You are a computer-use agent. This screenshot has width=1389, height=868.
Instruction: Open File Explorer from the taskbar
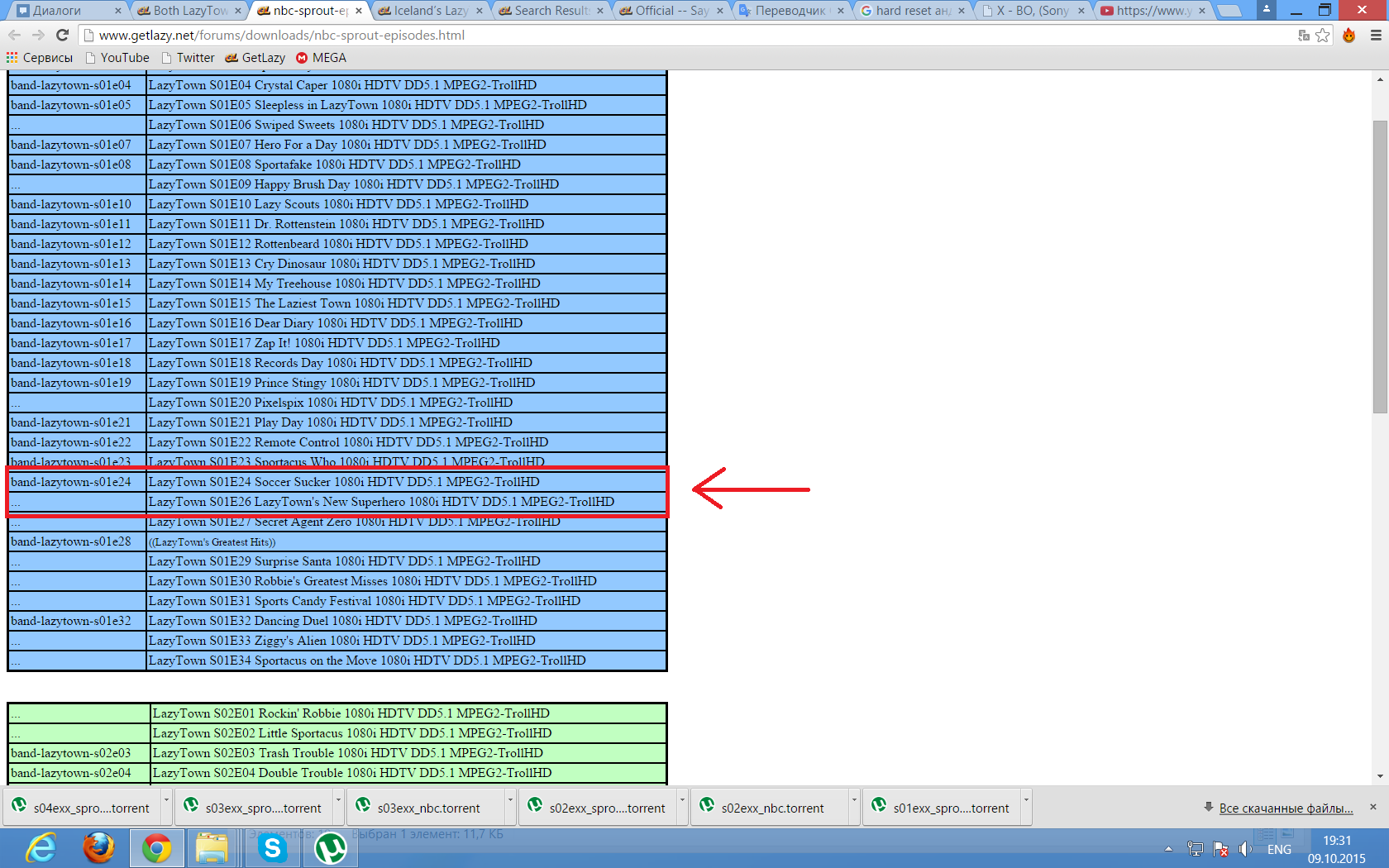(212, 848)
